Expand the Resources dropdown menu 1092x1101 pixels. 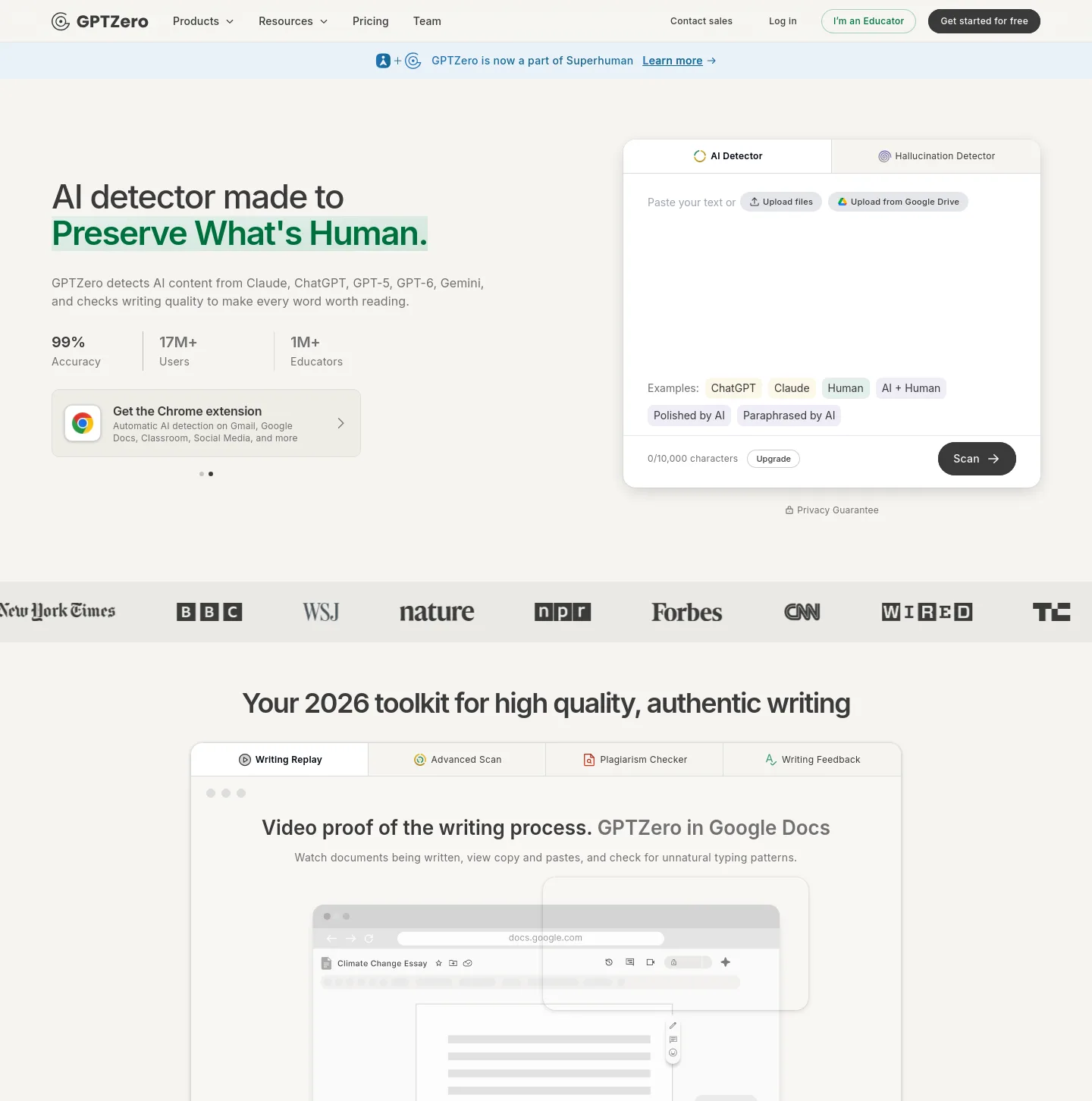tap(293, 21)
